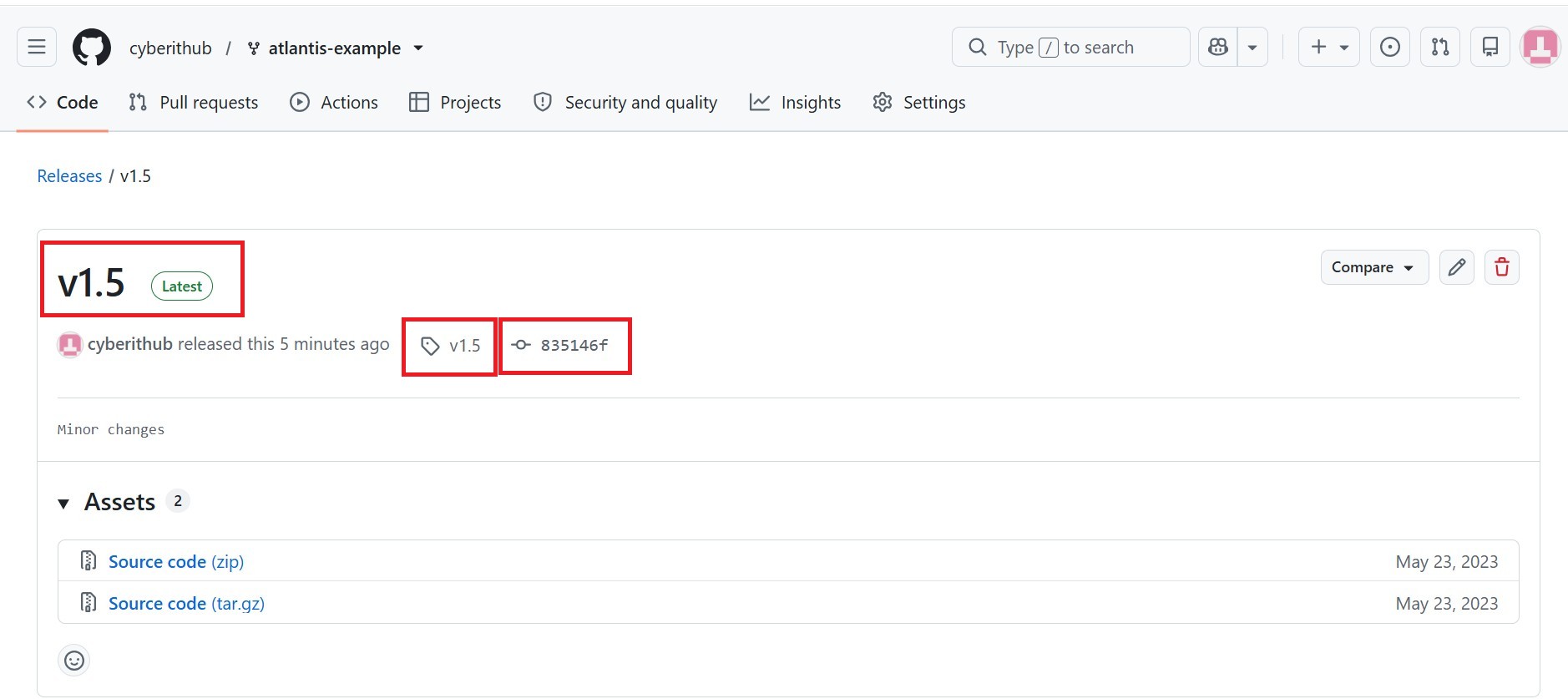Click the Assets count badge 2
This screenshot has height=699, width=1568.
click(x=178, y=501)
